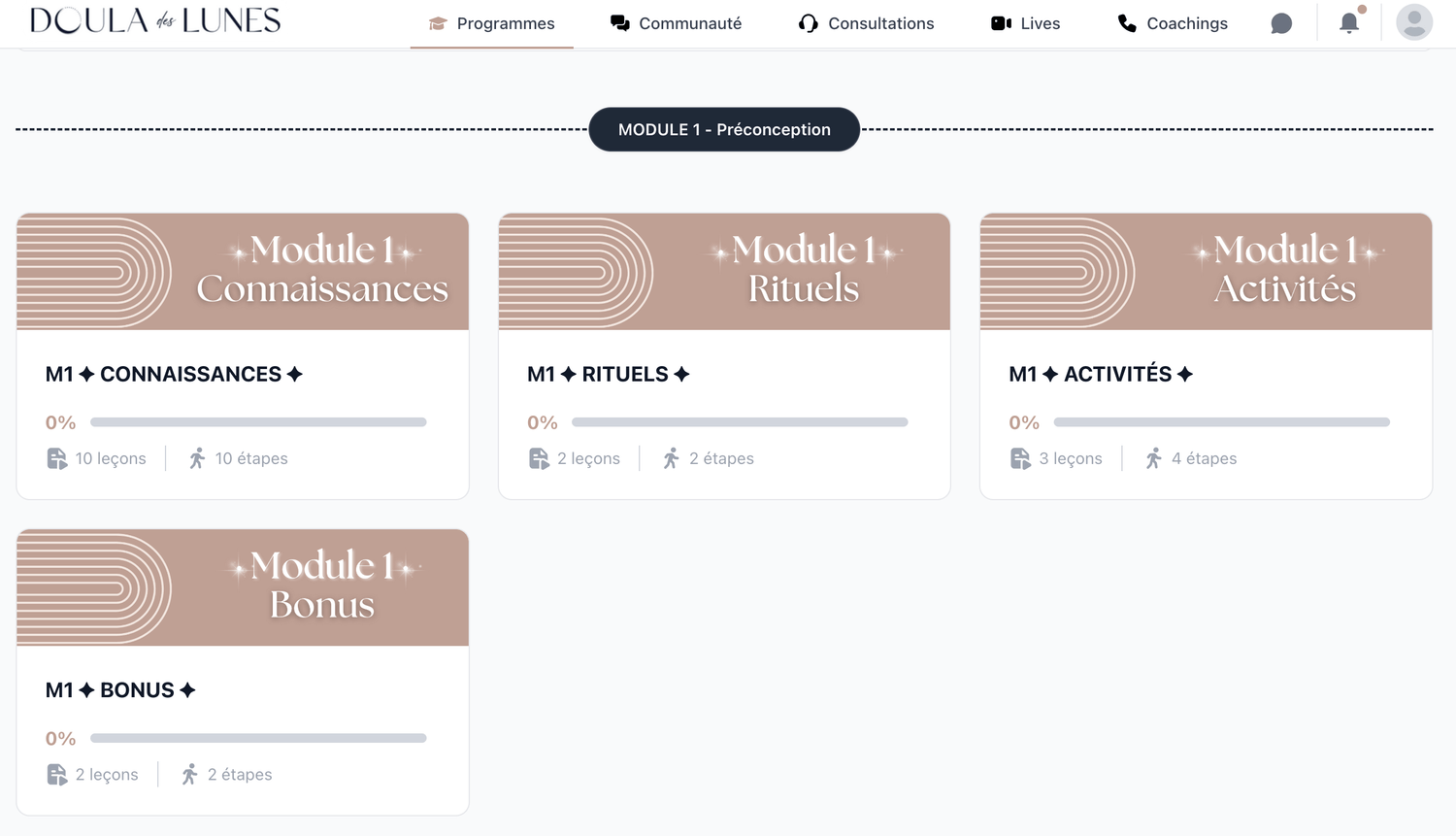Go to the Programmes tab
Image resolution: width=1456 pixels, height=836 pixels.
[491, 23]
